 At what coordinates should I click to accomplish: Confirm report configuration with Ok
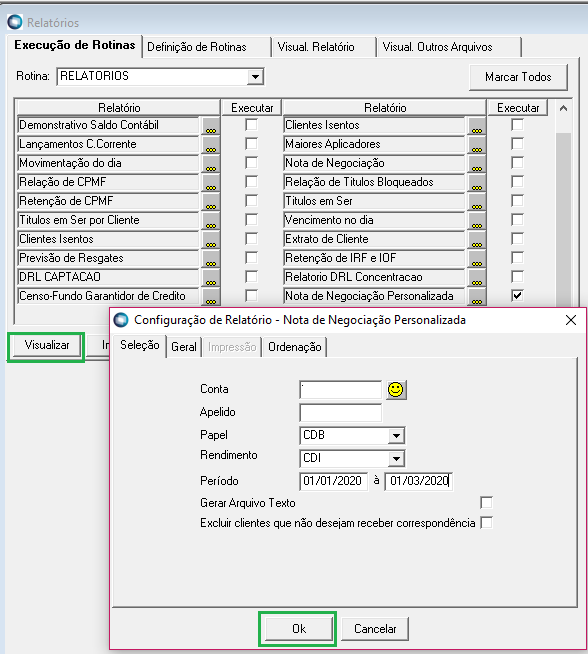point(299,629)
